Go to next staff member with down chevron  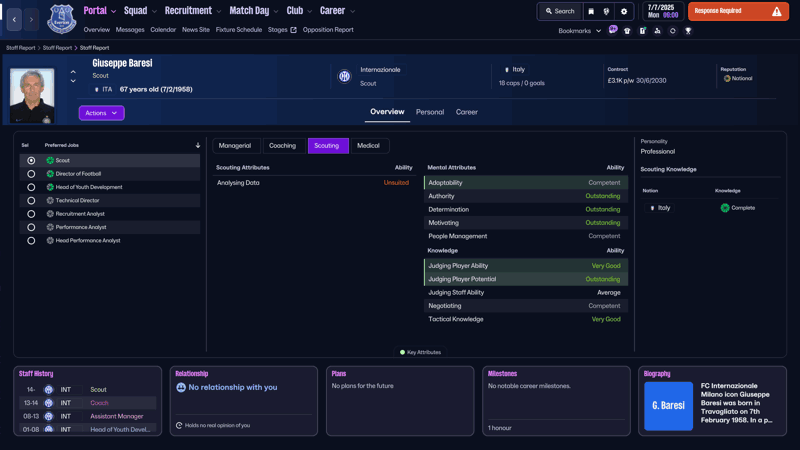73,81
